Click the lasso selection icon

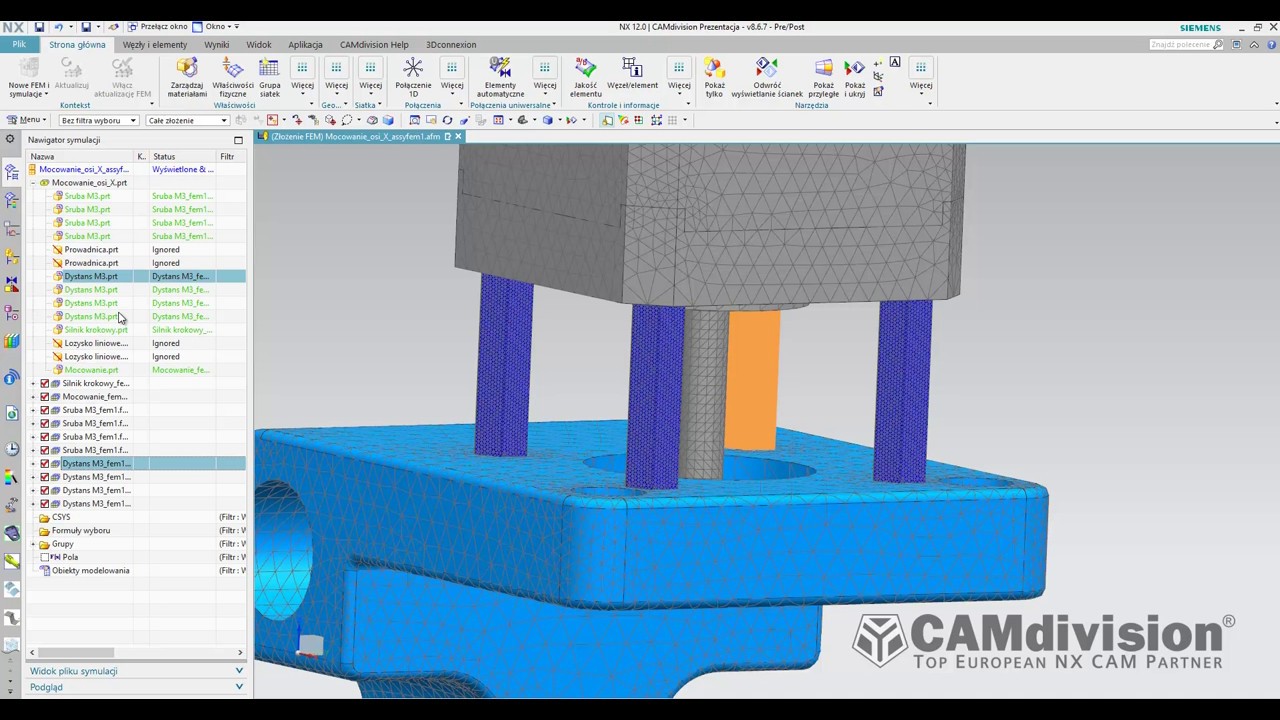click(x=347, y=120)
